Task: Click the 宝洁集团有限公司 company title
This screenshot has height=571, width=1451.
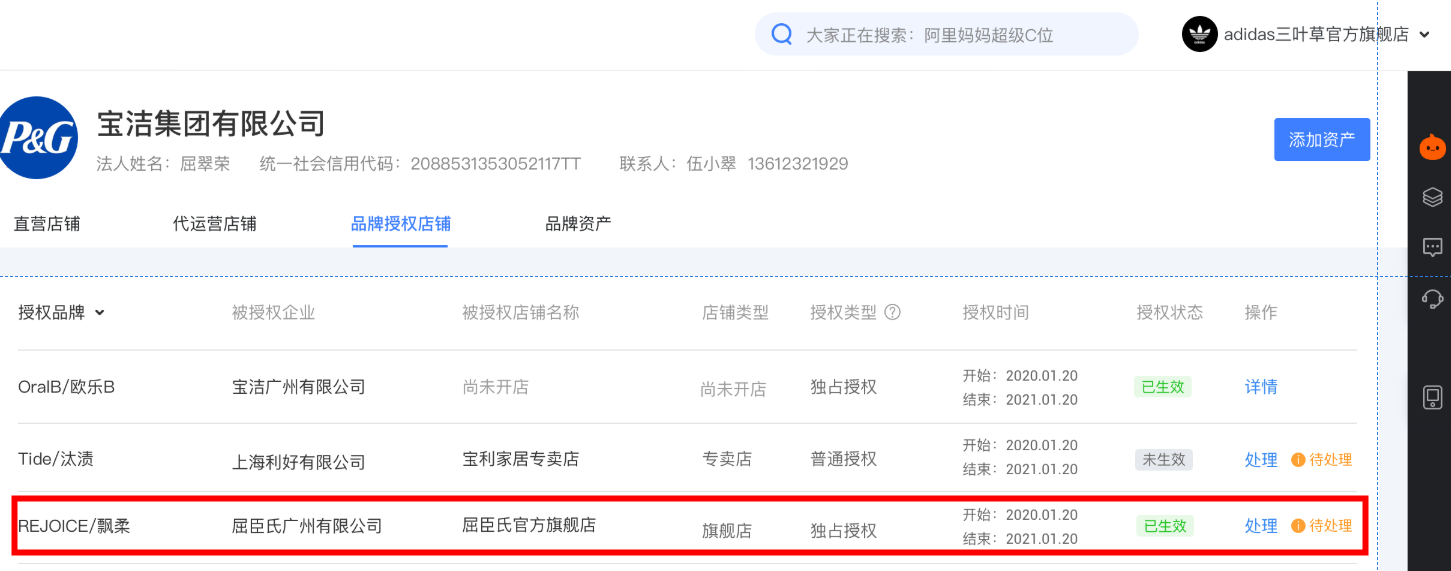Action: coord(211,124)
